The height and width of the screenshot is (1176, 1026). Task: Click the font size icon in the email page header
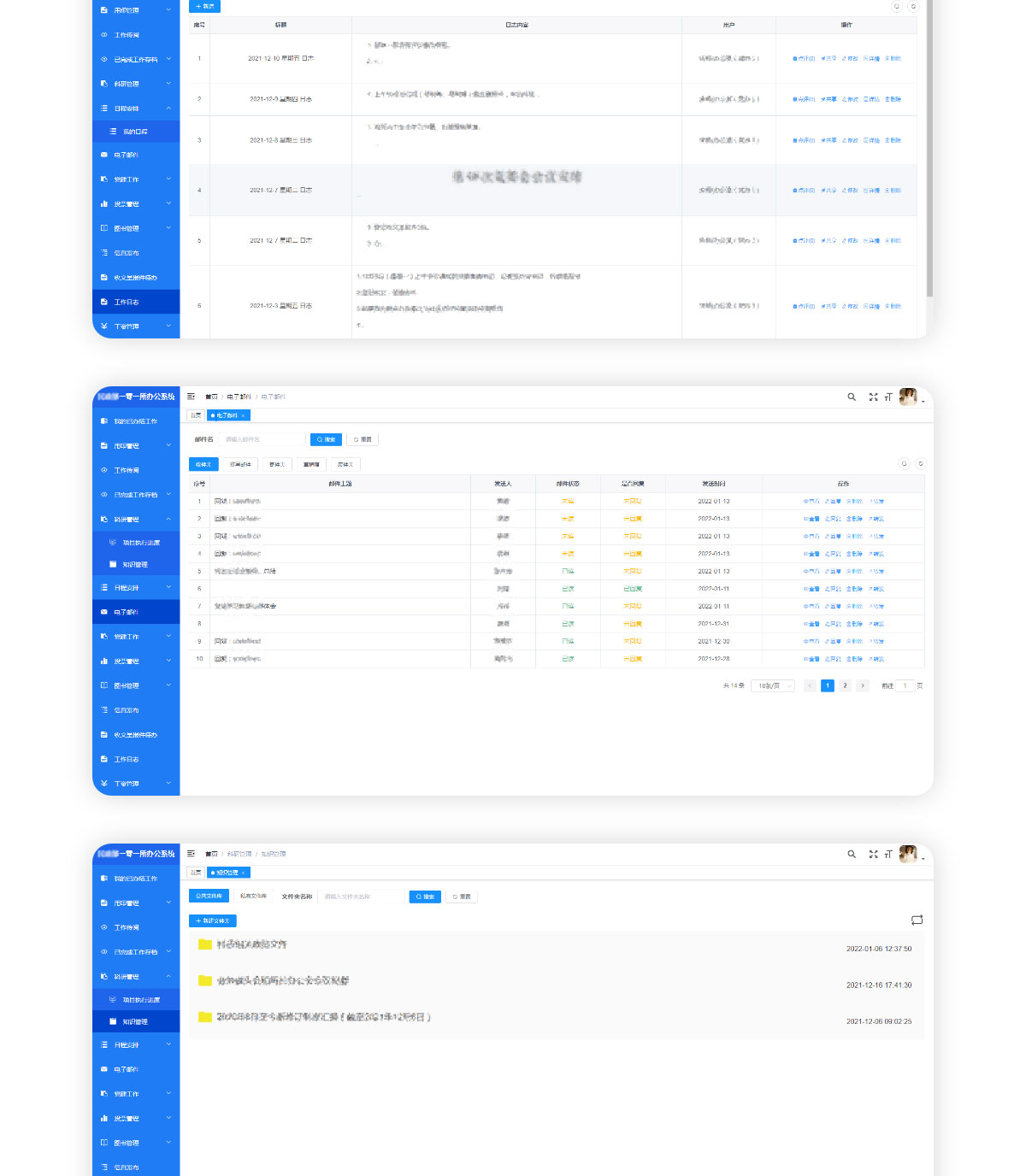click(888, 397)
